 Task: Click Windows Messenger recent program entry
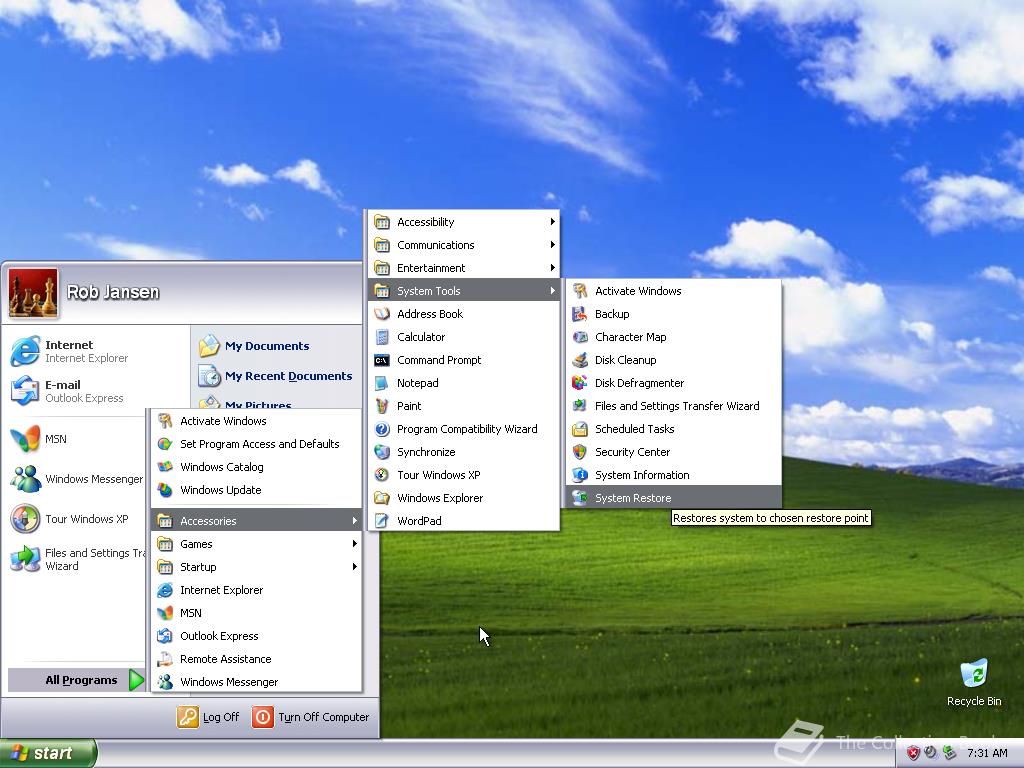point(75,479)
